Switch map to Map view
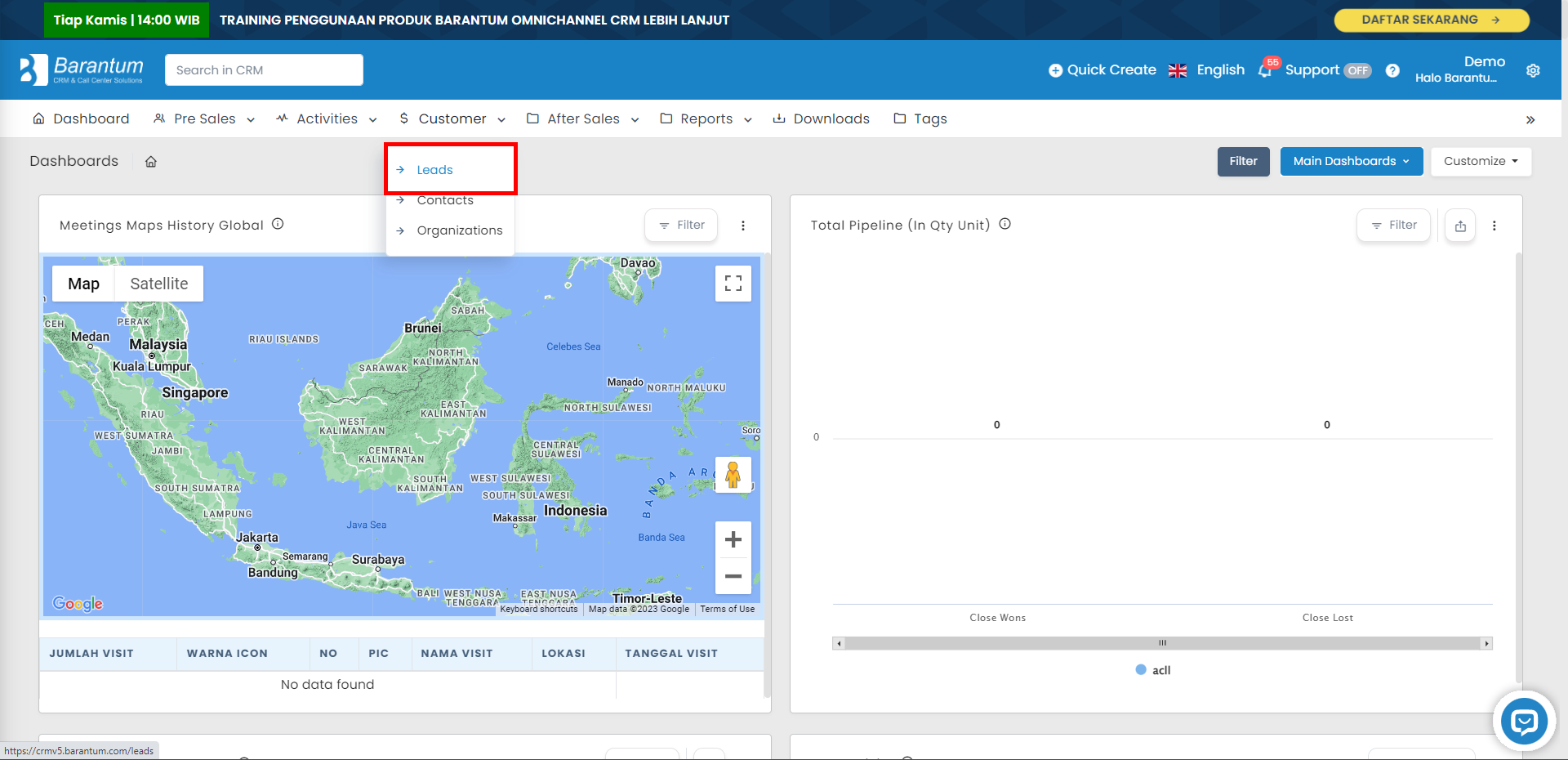 click(x=83, y=284)
